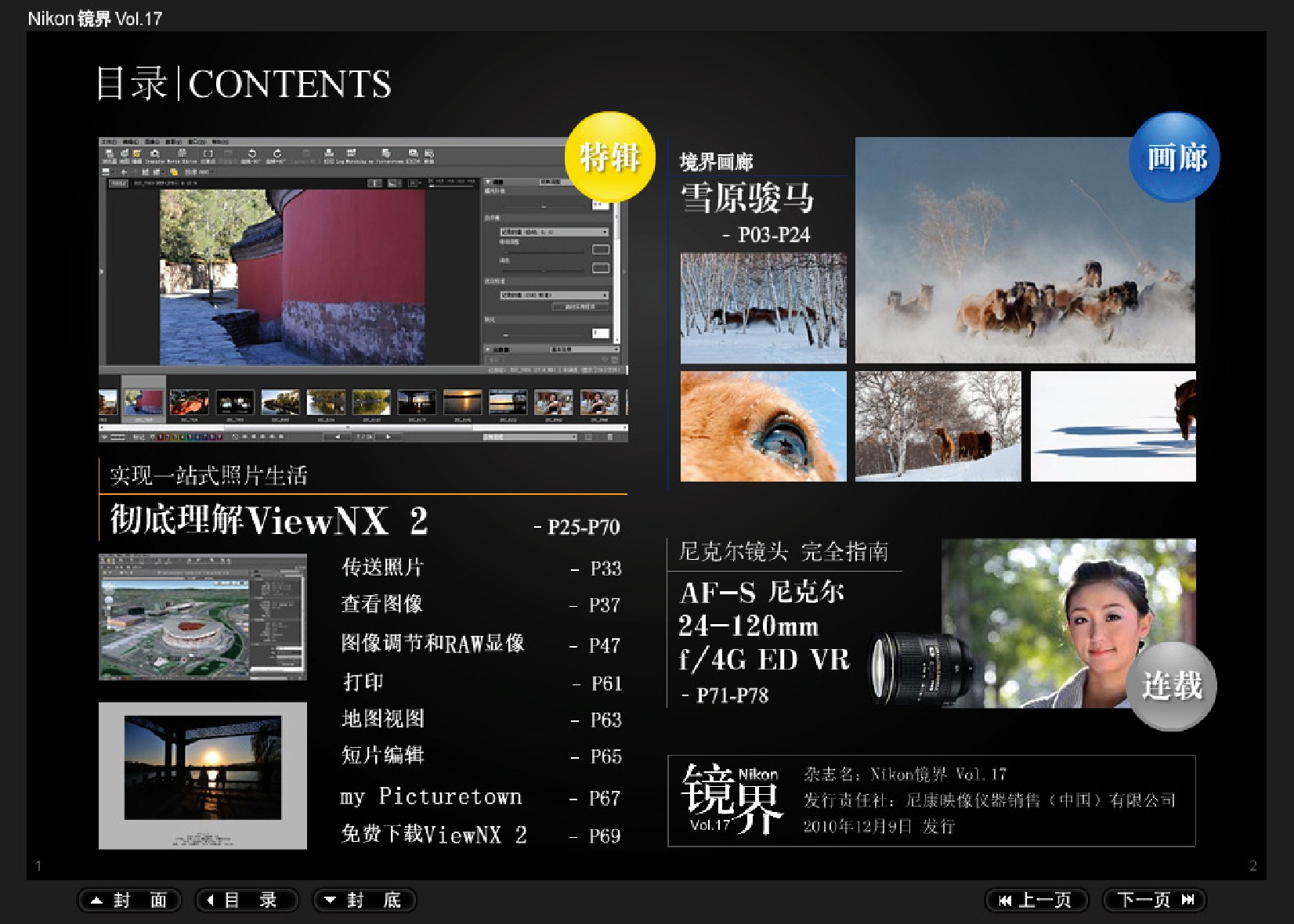Open the ViewNX 2 screenshot image
This screenshot has height=924, width=1294.
coord(363,290)
